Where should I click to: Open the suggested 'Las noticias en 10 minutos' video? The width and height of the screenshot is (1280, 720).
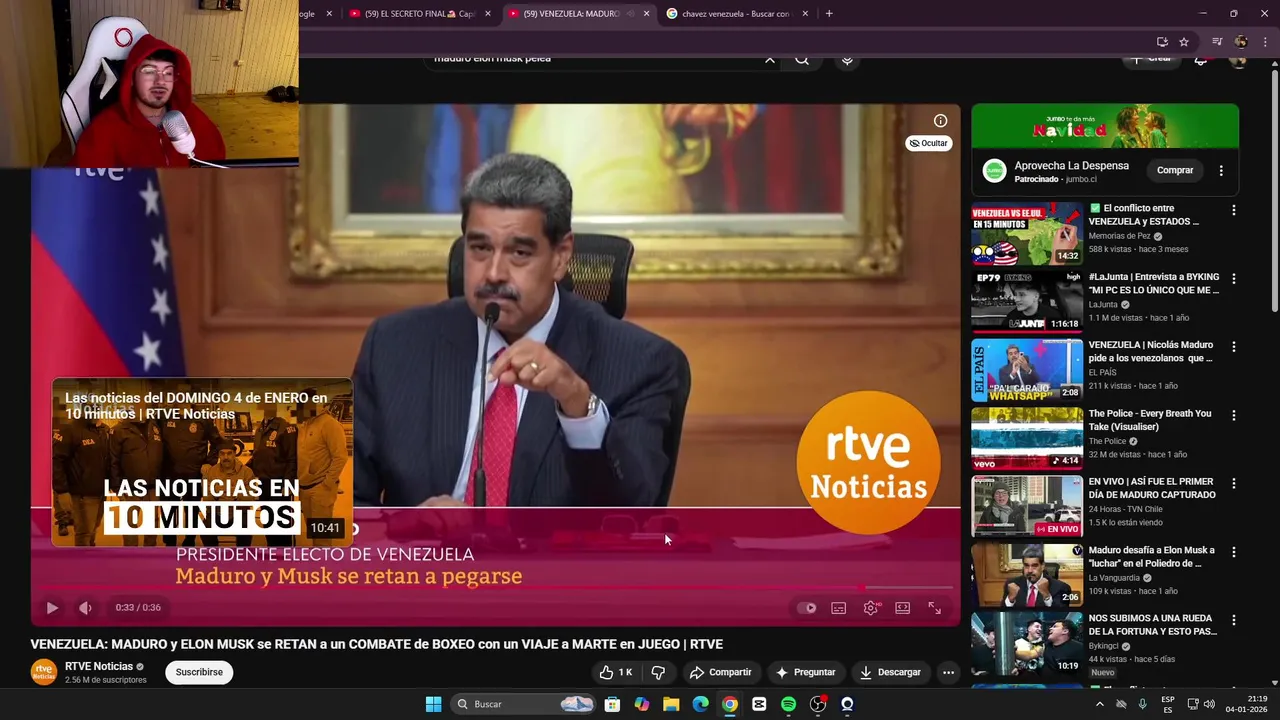[x=202, y=462]
